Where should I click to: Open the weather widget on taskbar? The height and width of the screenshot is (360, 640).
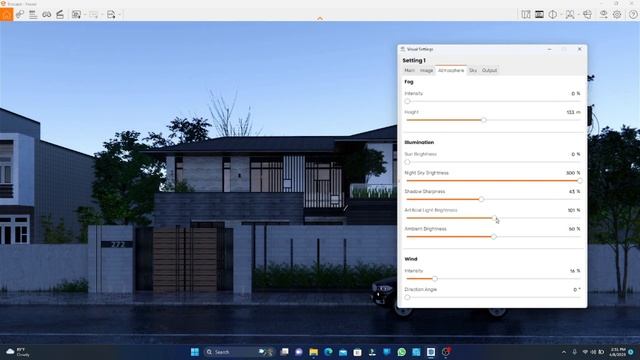18,352
